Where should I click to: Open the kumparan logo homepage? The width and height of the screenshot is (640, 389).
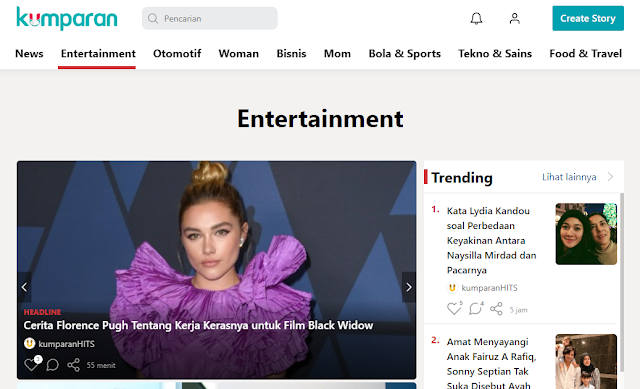[67, 18]
